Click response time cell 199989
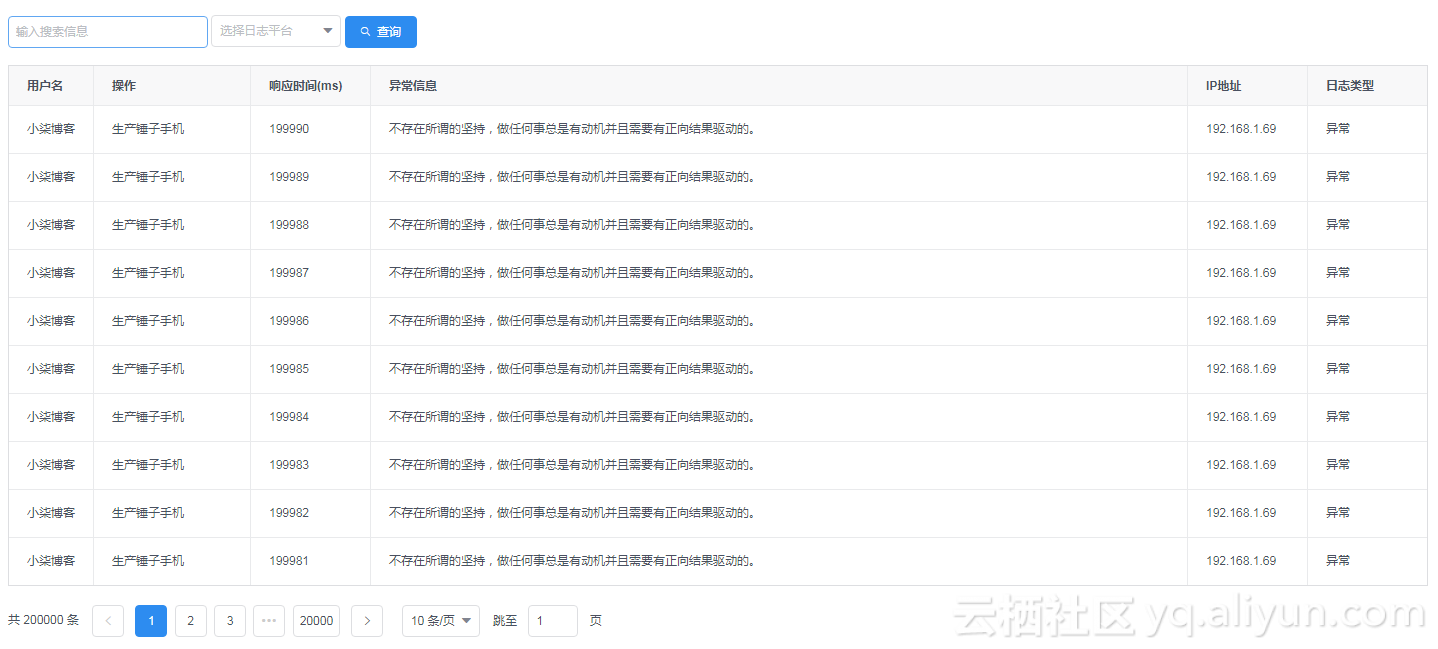 [289, 177]
